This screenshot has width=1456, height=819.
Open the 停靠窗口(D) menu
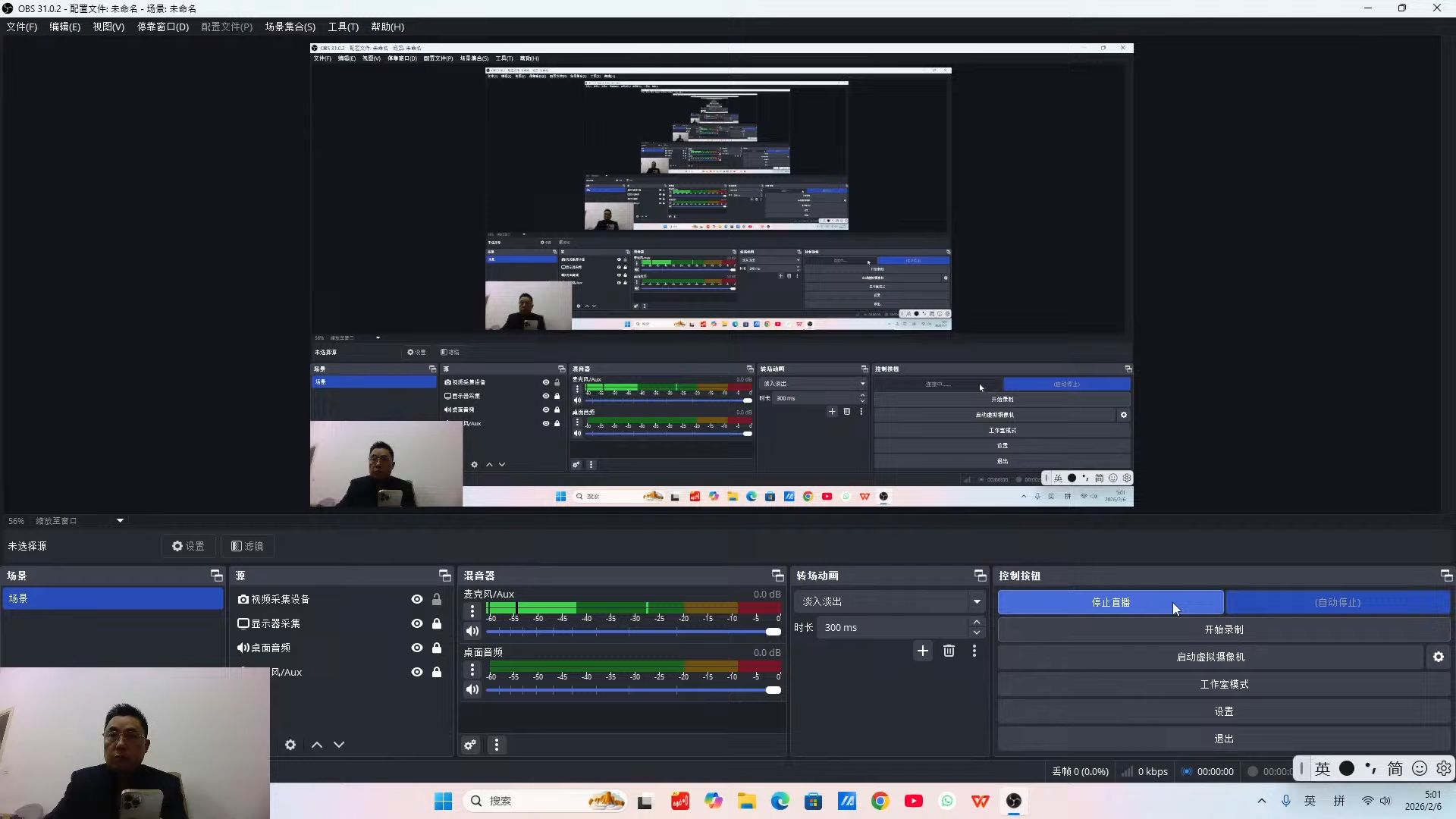(x=162, y=27)
